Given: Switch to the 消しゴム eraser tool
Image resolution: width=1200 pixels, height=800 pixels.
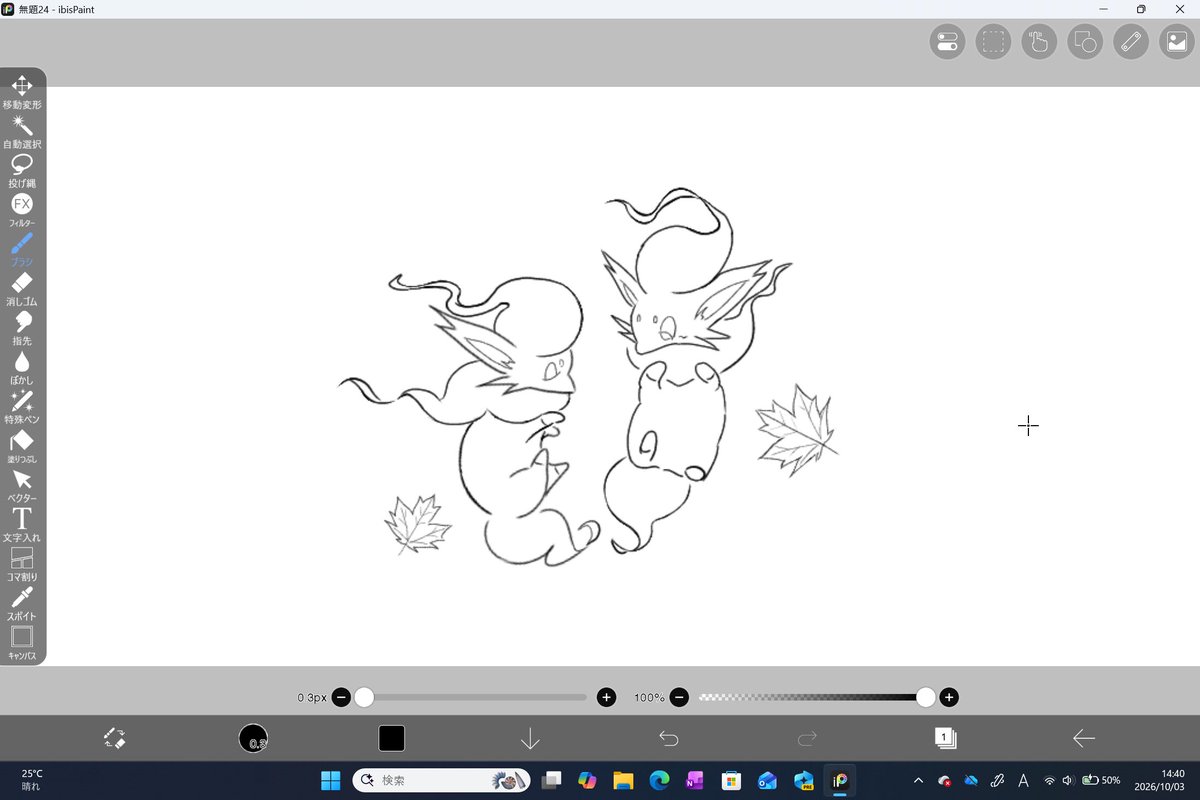Looking at the screenshot, I should (x=22, y=289).
